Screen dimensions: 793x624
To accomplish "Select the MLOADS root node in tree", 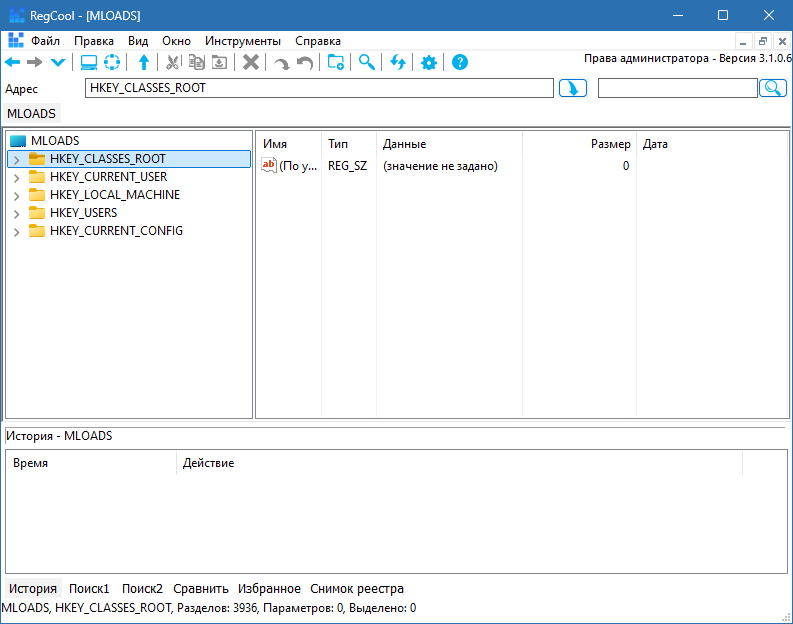I will click(55, 141).
